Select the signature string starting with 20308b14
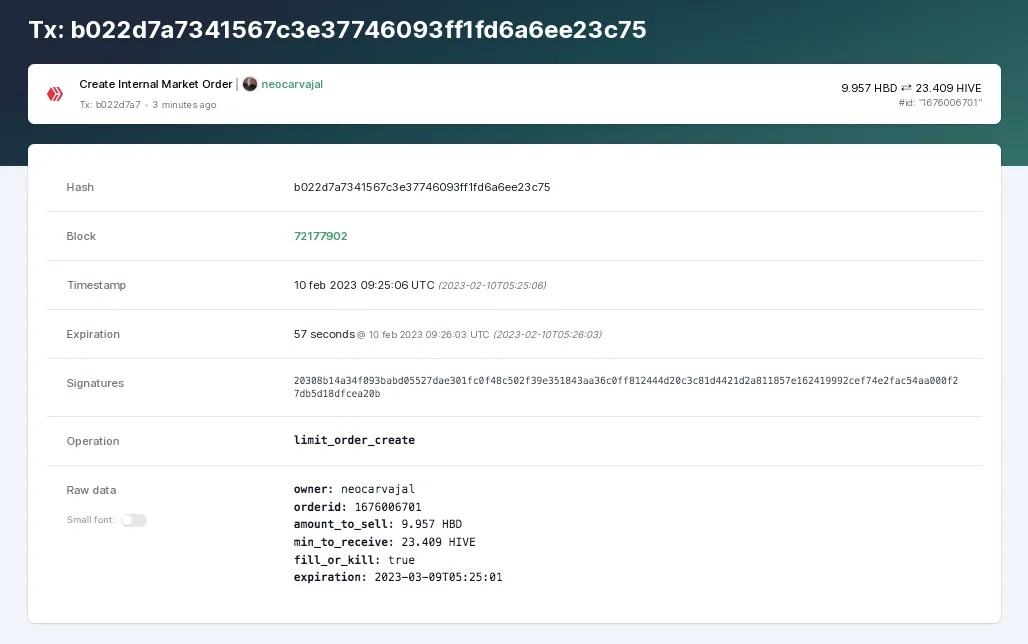The height and width of the screenshot is (644, 1028). [625, 387]
